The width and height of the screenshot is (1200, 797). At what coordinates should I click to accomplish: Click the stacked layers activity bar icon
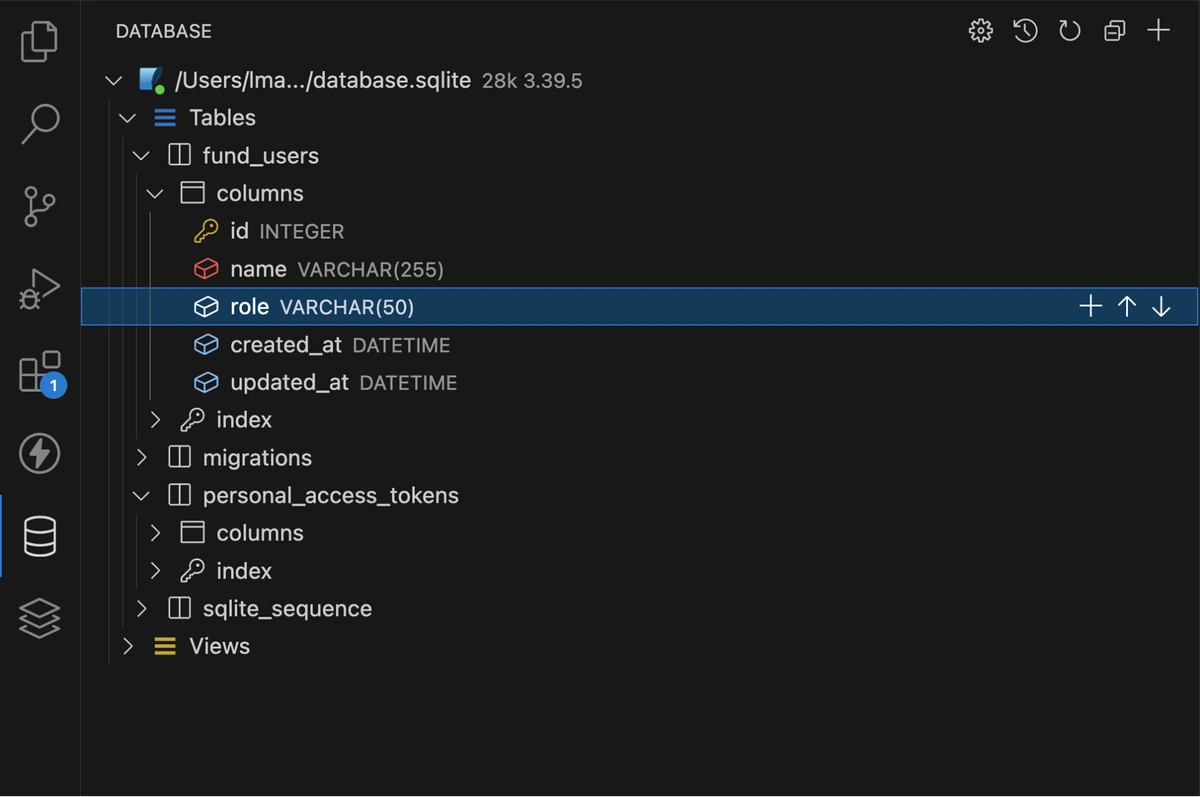[x=40, y=619]
